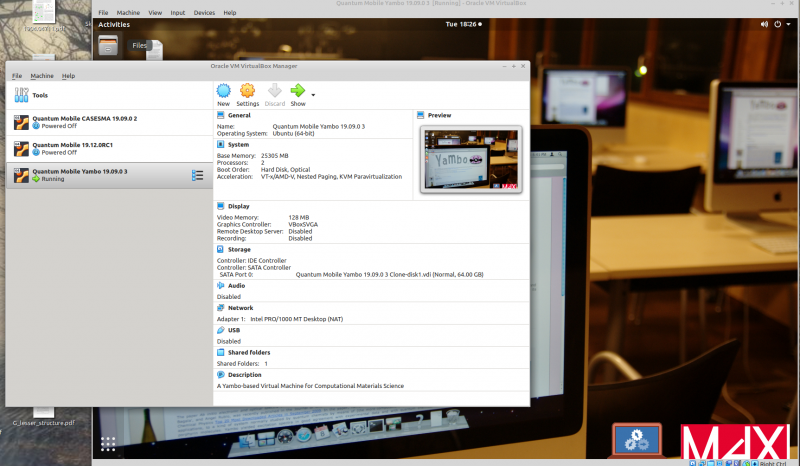Click Intel PRO/1000 MT Desktop (NAT) adapter text
The height and width of the screenshot is (466, 800).
tap(296, 318)
